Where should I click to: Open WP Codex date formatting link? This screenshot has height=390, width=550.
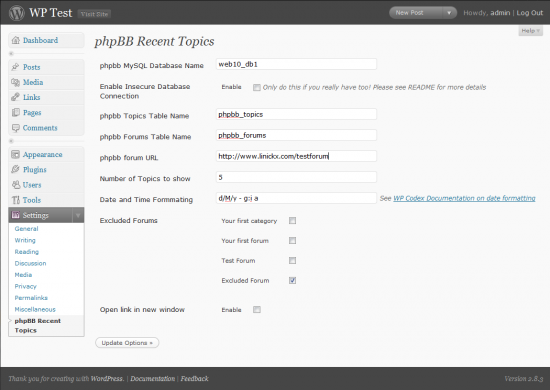464,198
